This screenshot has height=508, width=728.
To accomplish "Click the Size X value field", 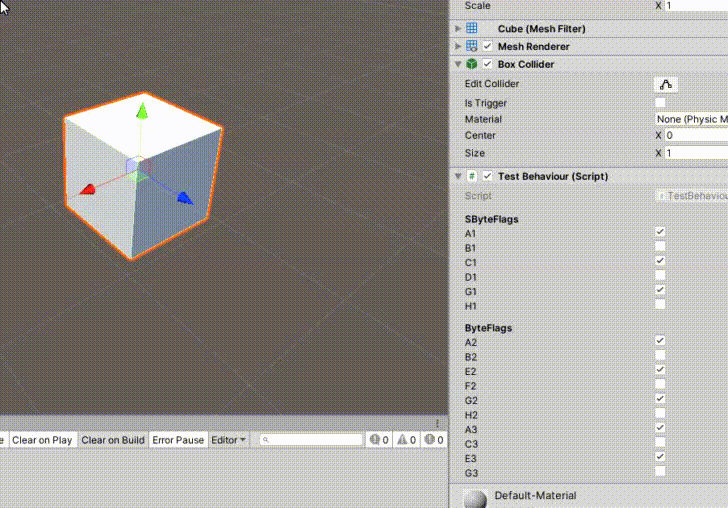I will tap(696, 153).
